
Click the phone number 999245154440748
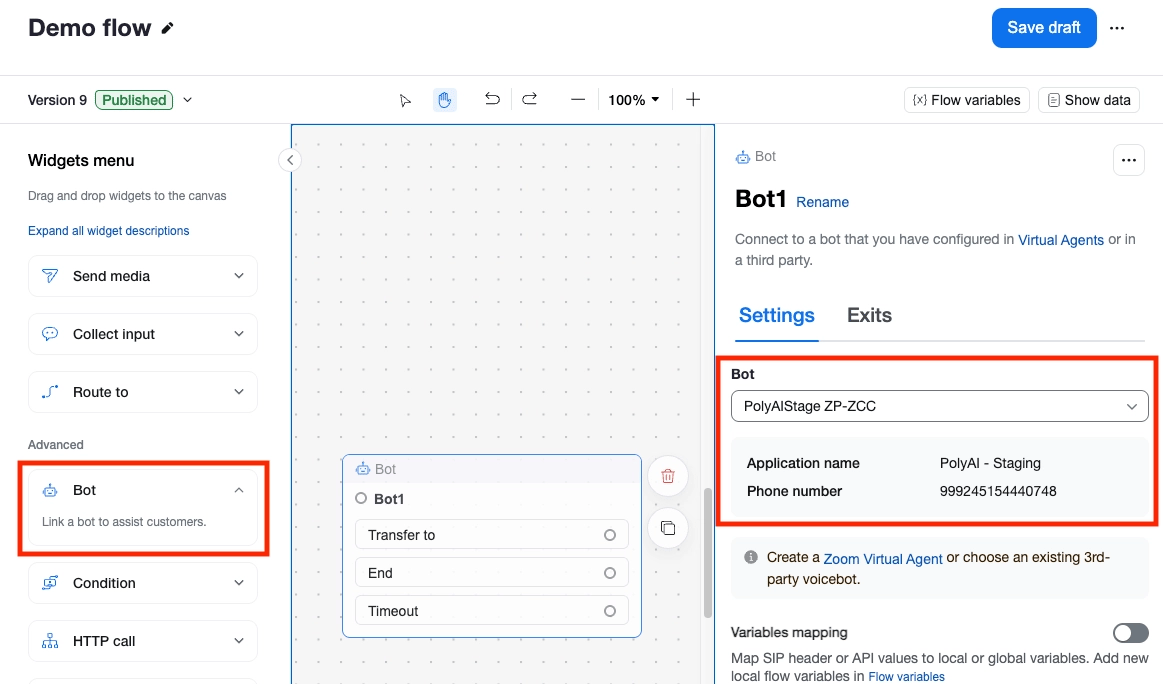(x=998, y=491)
